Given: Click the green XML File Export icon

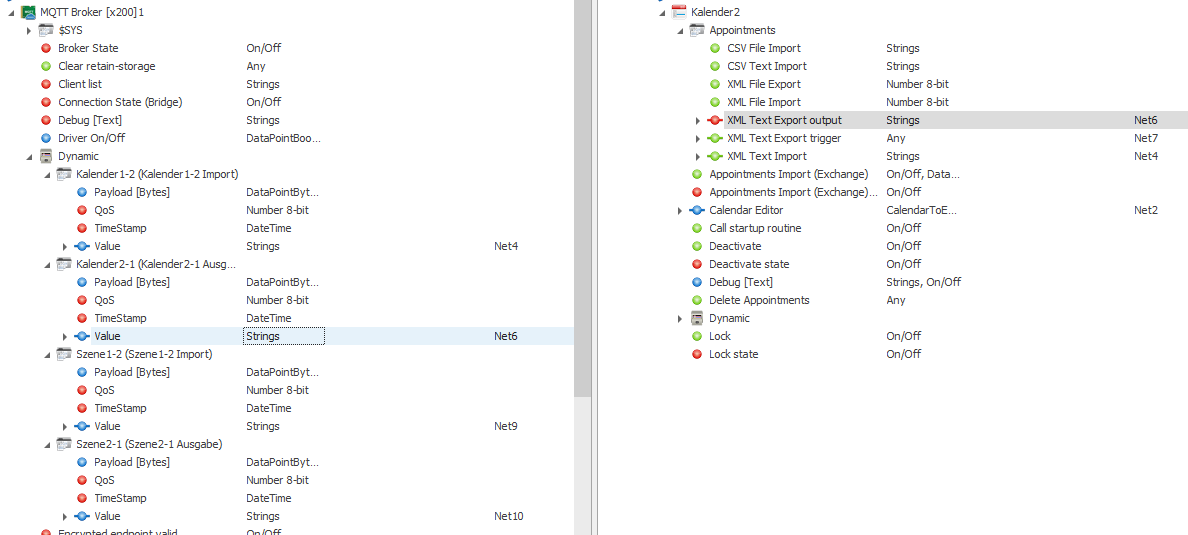Looking at the screenshot, I should (715, 84).
